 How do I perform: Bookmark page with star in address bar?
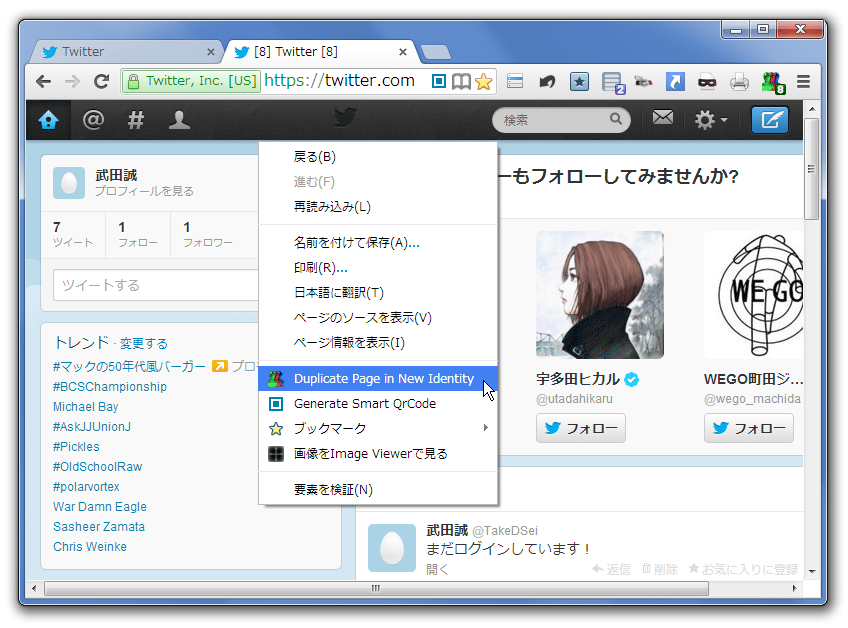[483, 82]
